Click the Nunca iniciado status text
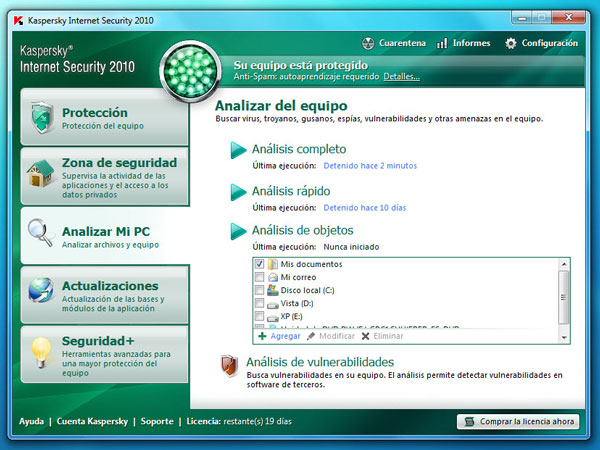 (351, 247)
